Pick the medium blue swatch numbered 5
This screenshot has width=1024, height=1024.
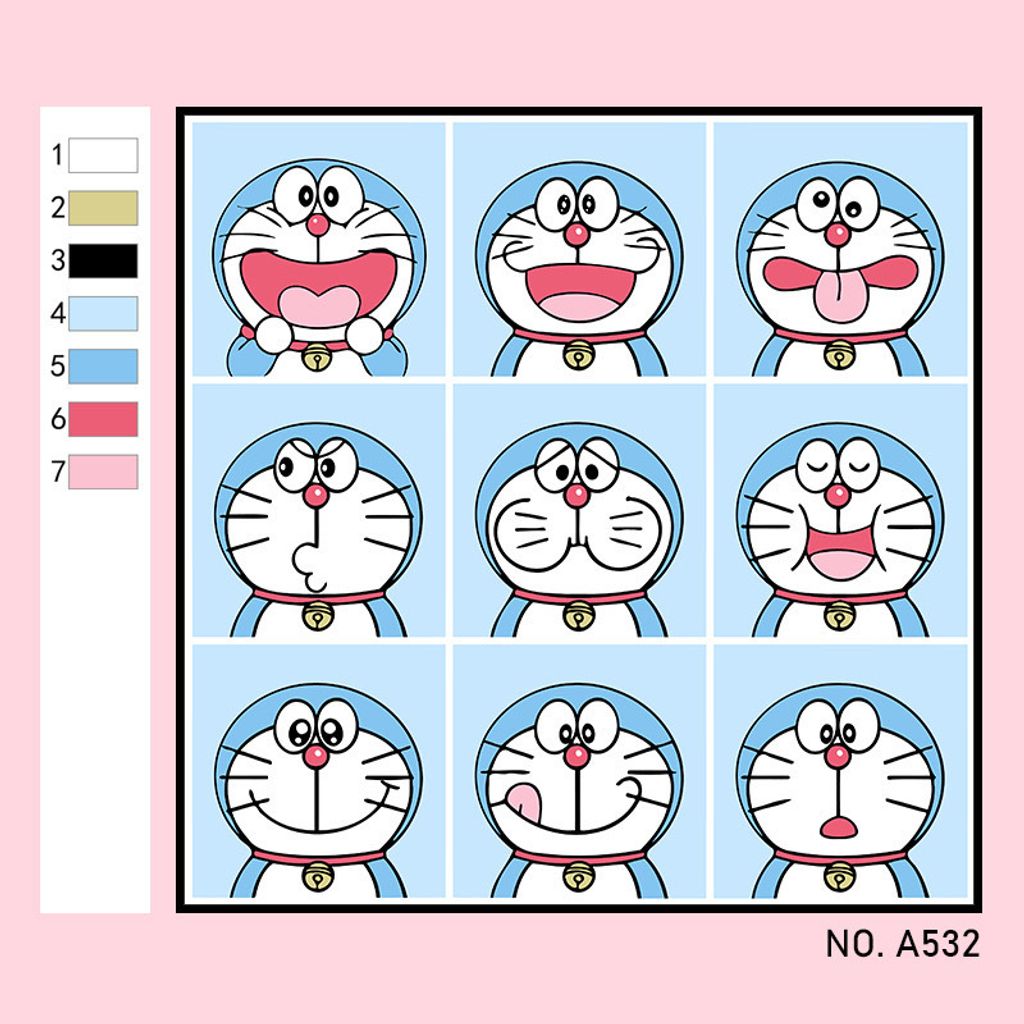pyautogui.click(x=103, y=366)
